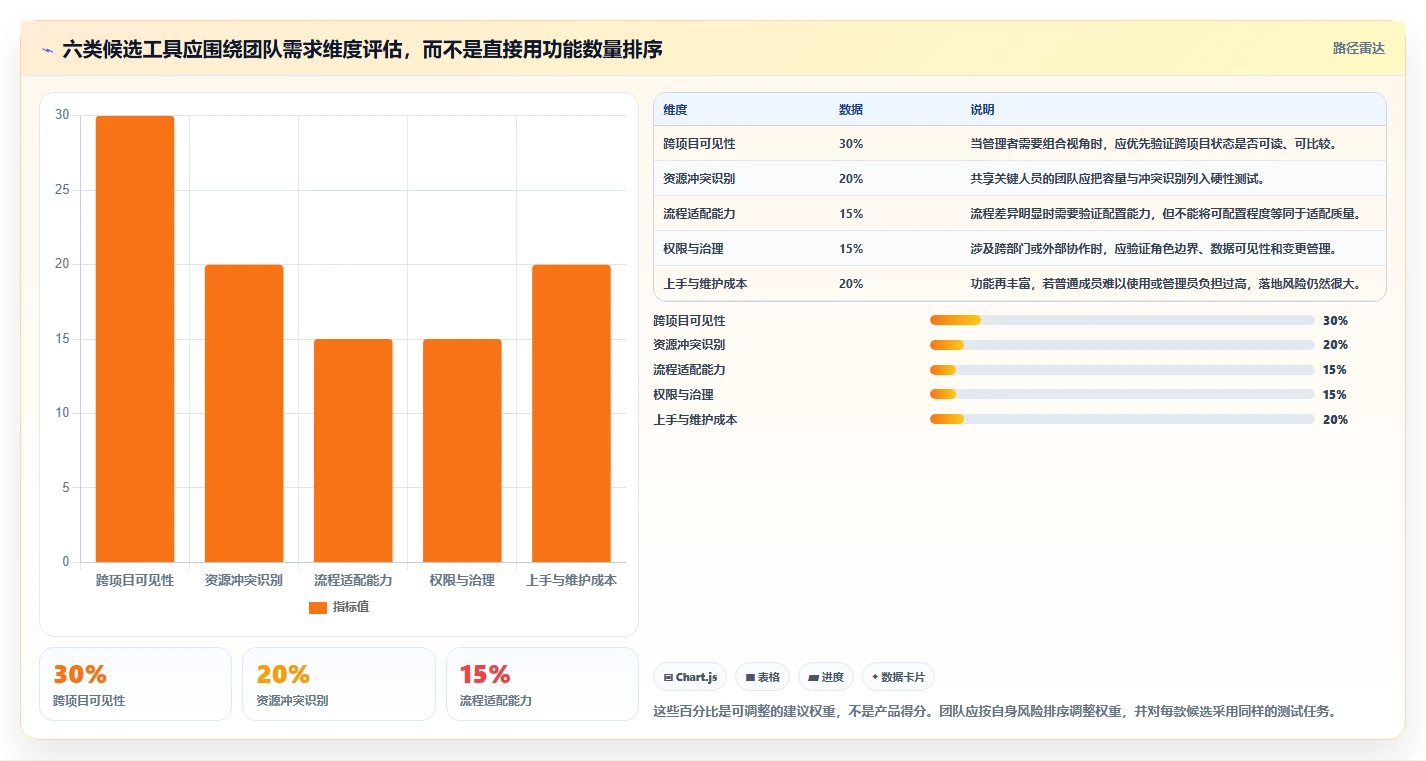1426x761 pixels.
Task: Select the 权限与治理 bar in the chart
Action: pos(462,450)
